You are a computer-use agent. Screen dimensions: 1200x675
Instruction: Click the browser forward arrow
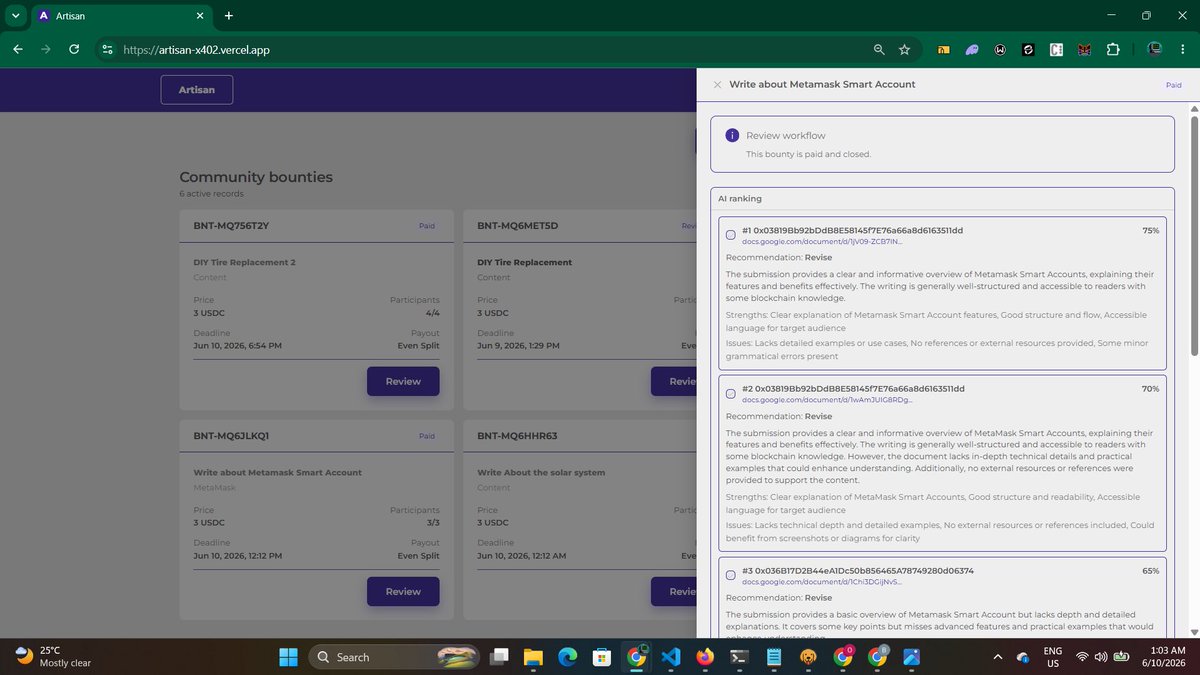click(46, 49)
